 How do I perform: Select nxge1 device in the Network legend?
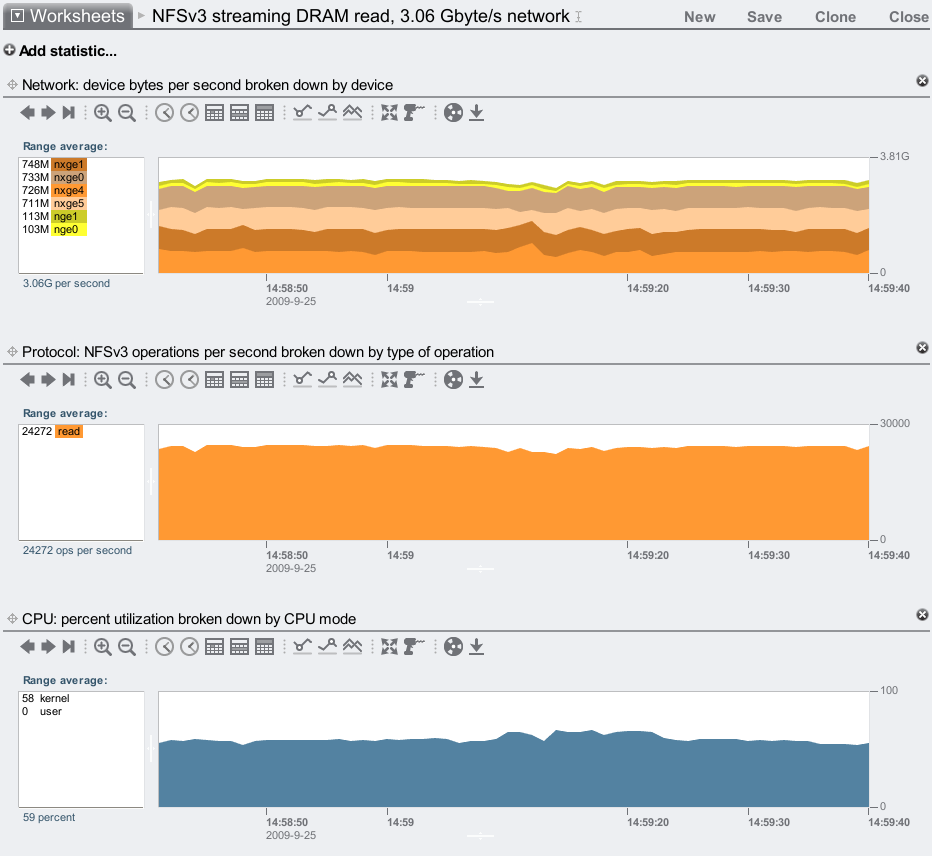[x=69, y=164]
